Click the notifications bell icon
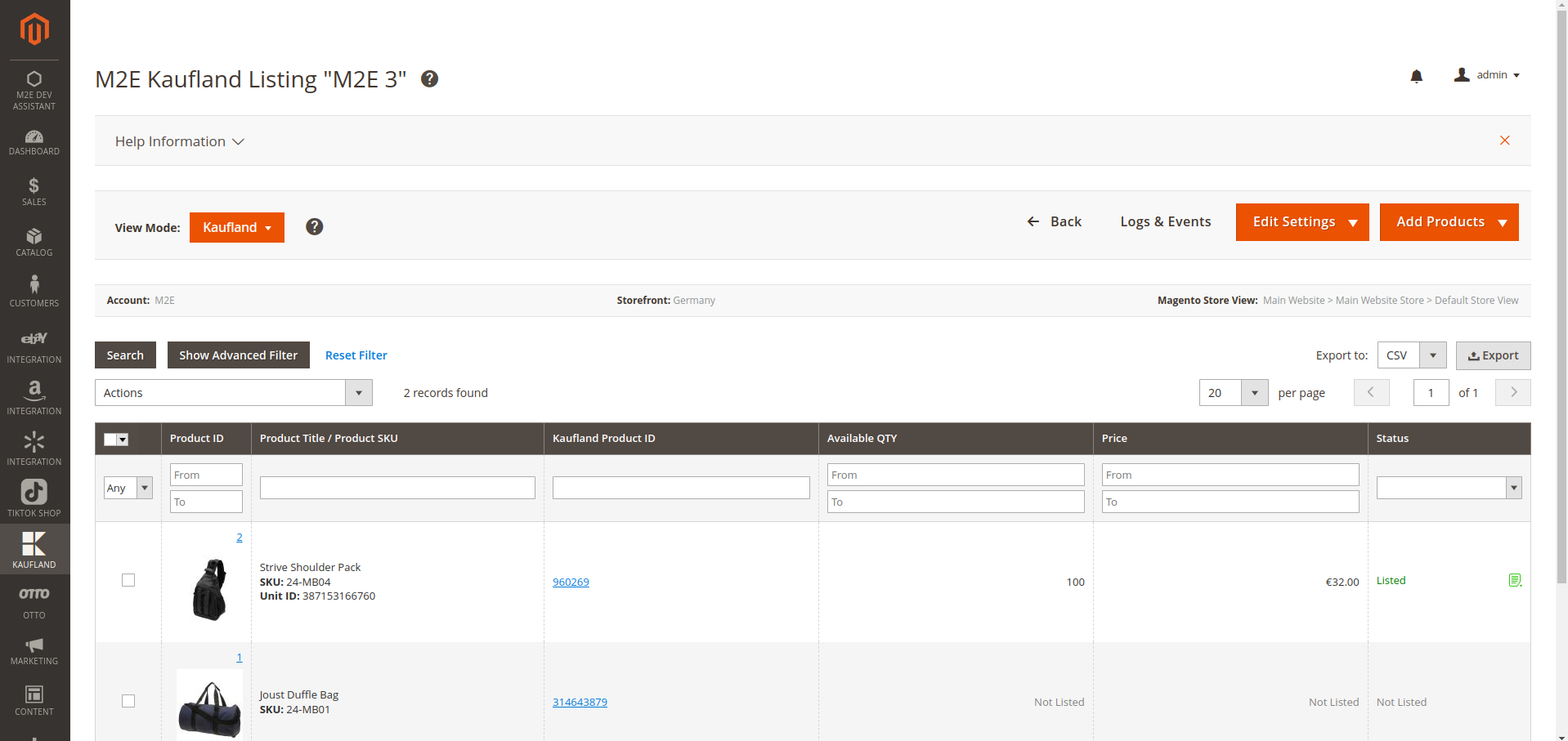 (x=1416, y=76)
